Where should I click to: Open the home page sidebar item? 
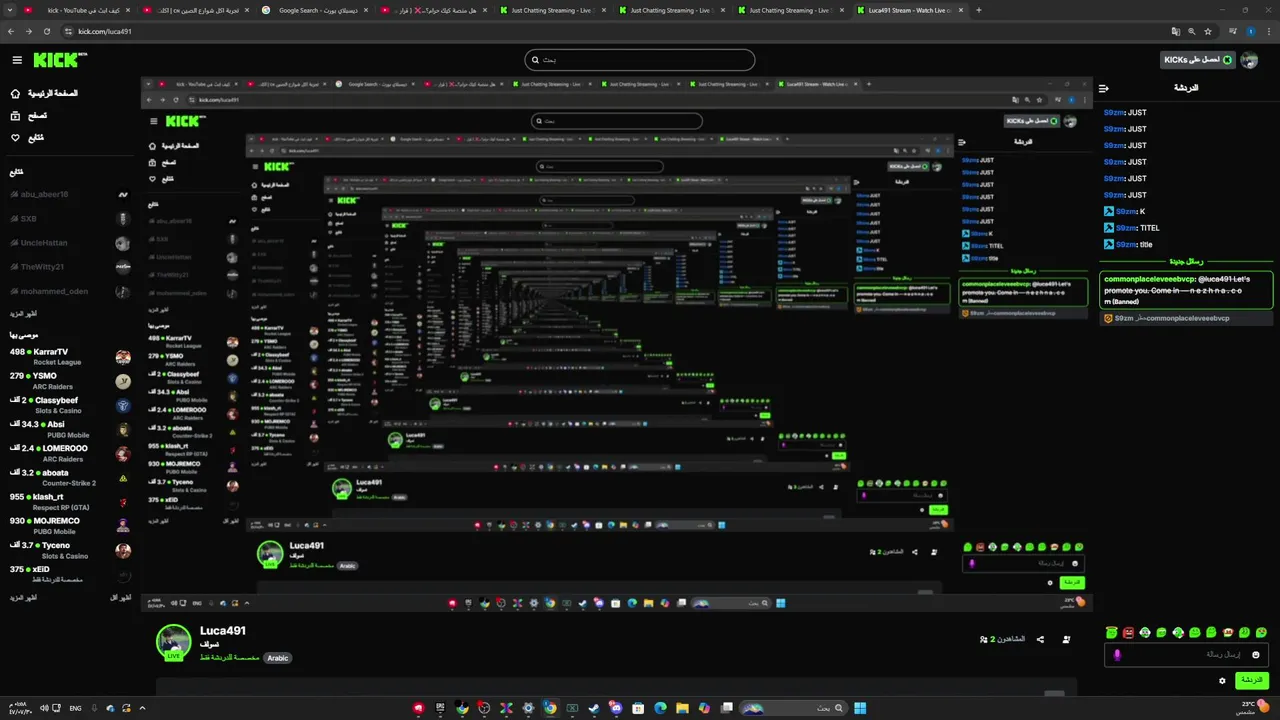pos(44,93)
